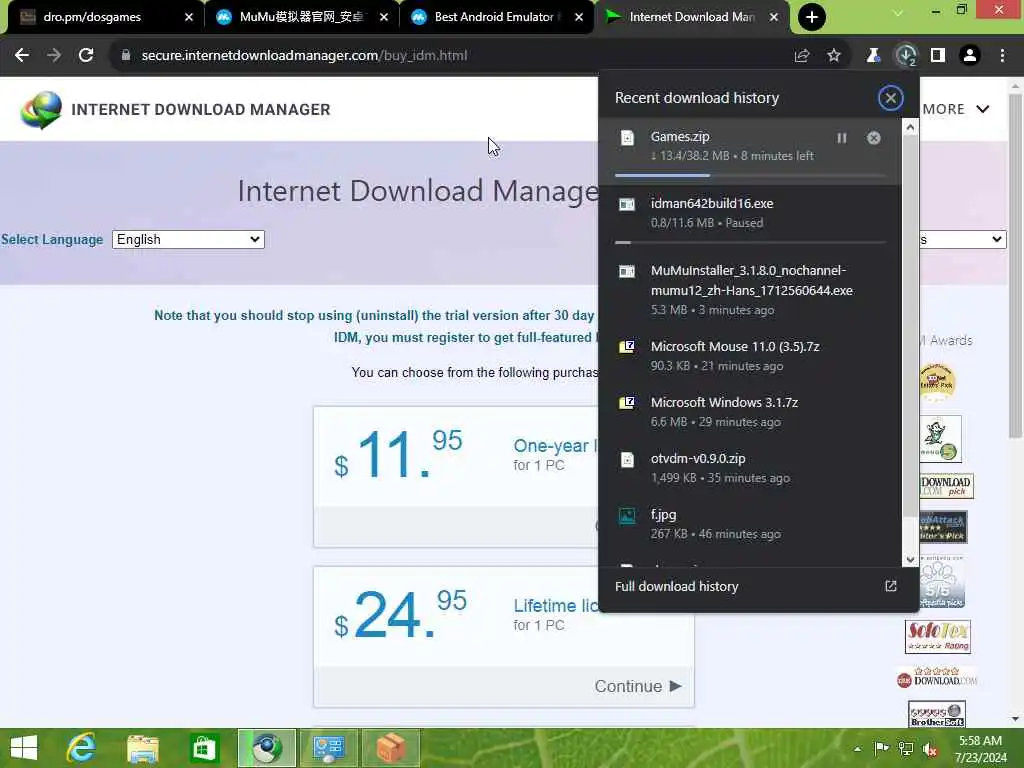
Task: Click the MuMuInstaller exe file icon
Action: [627, 271]
